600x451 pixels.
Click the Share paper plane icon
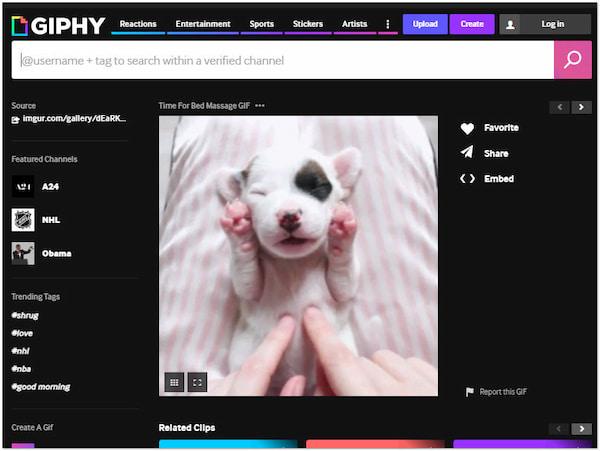click(467, 152)
